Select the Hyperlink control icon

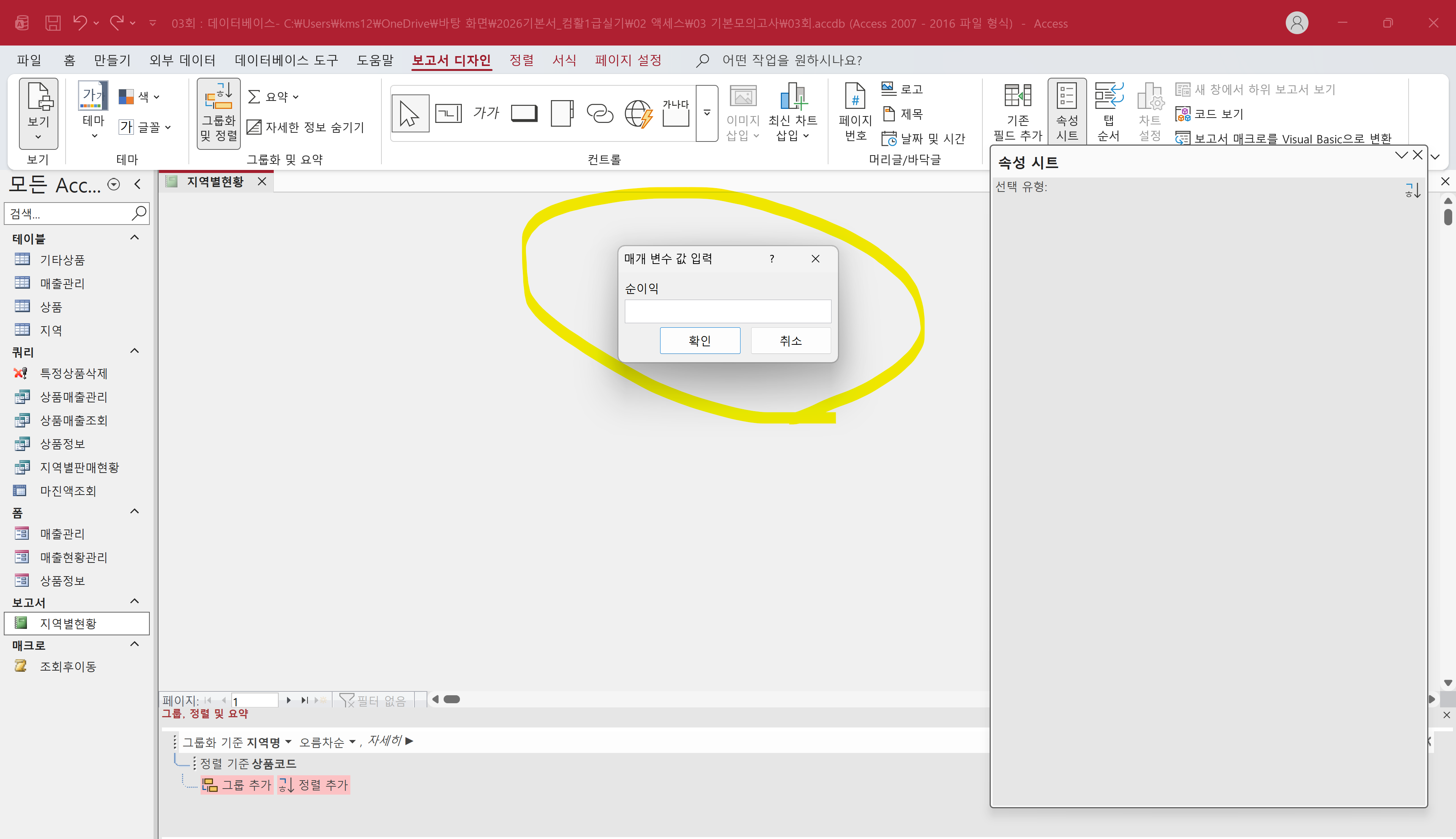[599, 113]
